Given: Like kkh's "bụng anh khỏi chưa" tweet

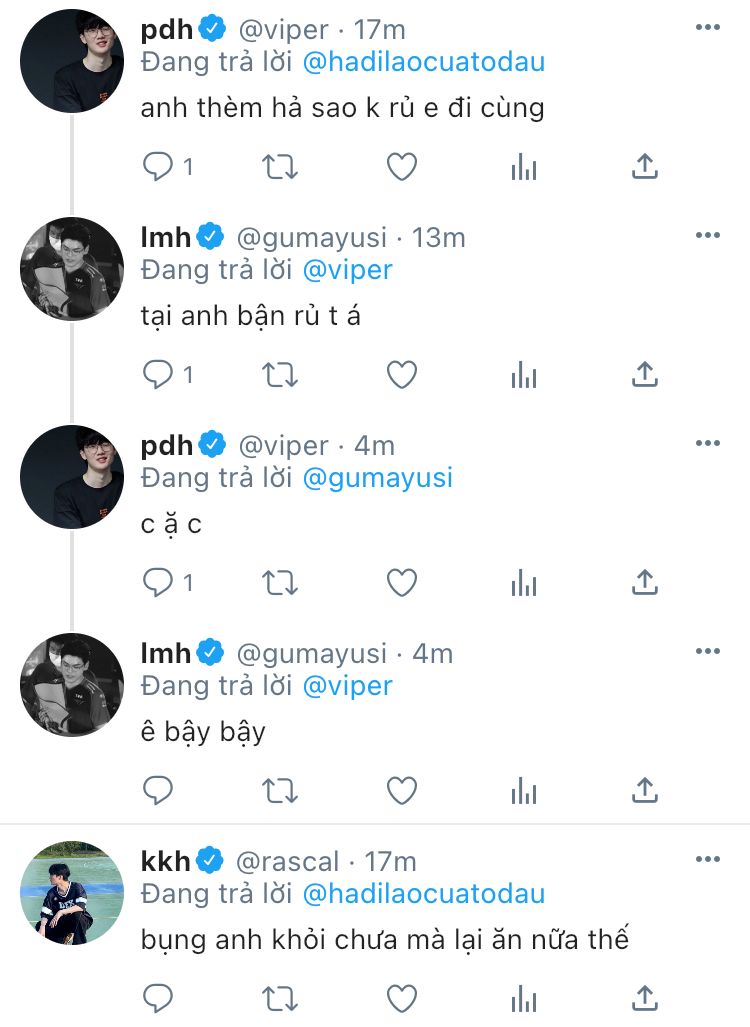Looking at the screenshot, I should [x=401, y=998].
